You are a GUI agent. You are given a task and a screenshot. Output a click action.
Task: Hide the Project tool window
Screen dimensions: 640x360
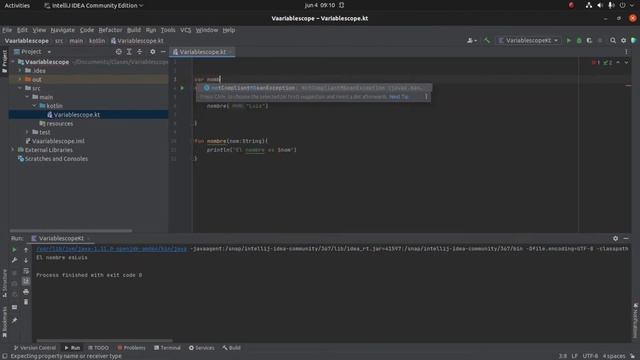[163, 52]
